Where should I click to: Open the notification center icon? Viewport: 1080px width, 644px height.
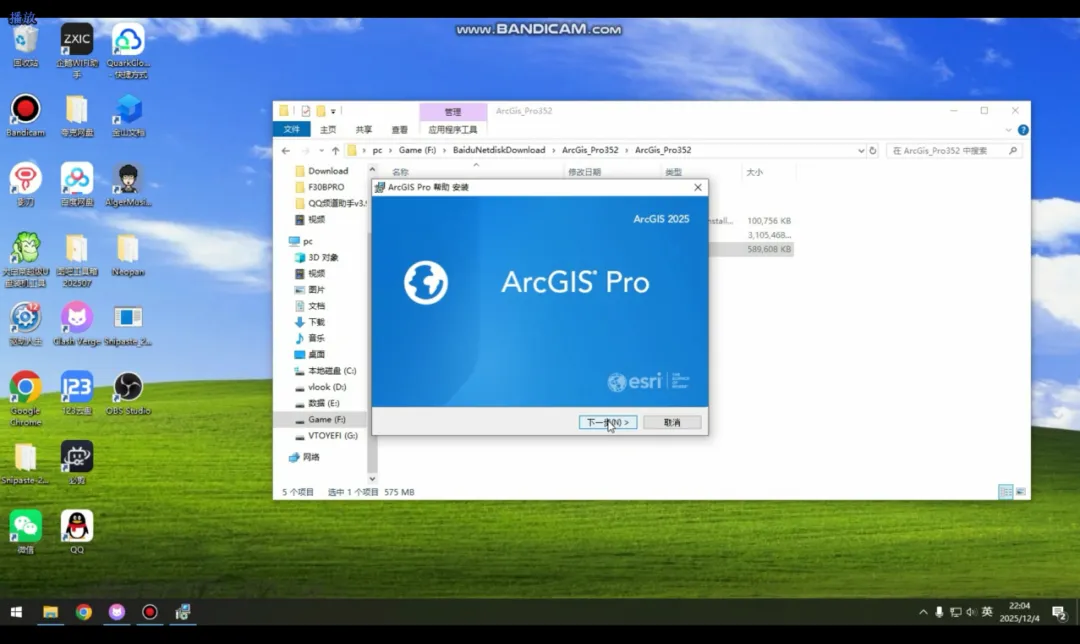click(x=1059, y=612)
